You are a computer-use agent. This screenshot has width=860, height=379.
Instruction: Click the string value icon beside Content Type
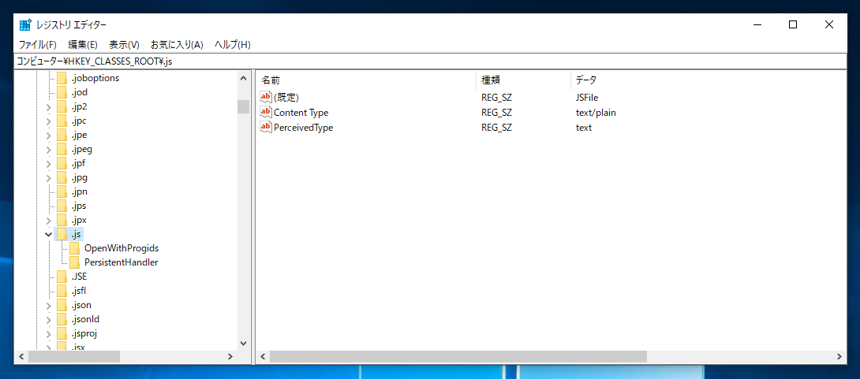coord(266,112)
